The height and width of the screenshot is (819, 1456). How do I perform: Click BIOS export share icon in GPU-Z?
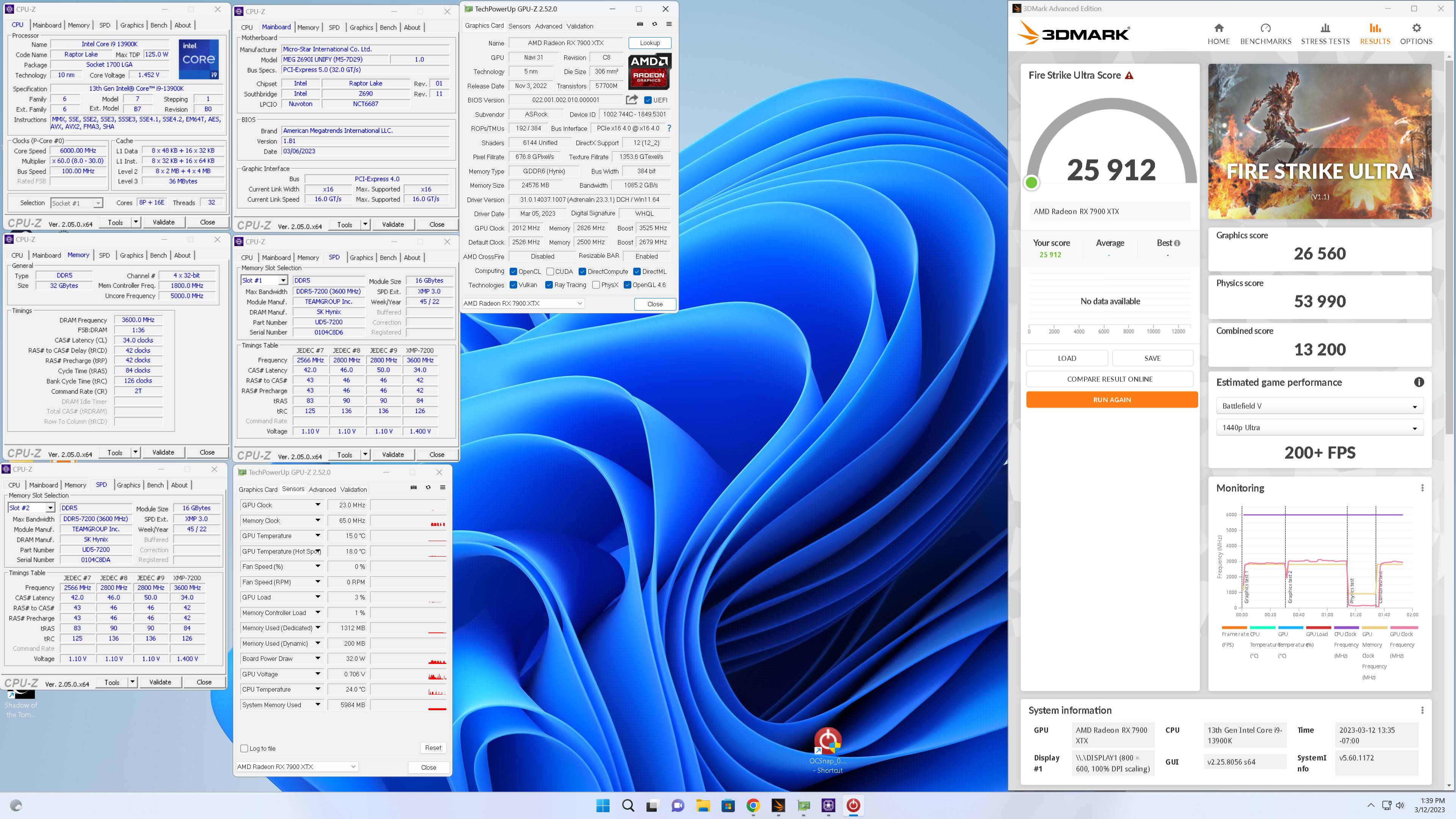click(631, 99)
